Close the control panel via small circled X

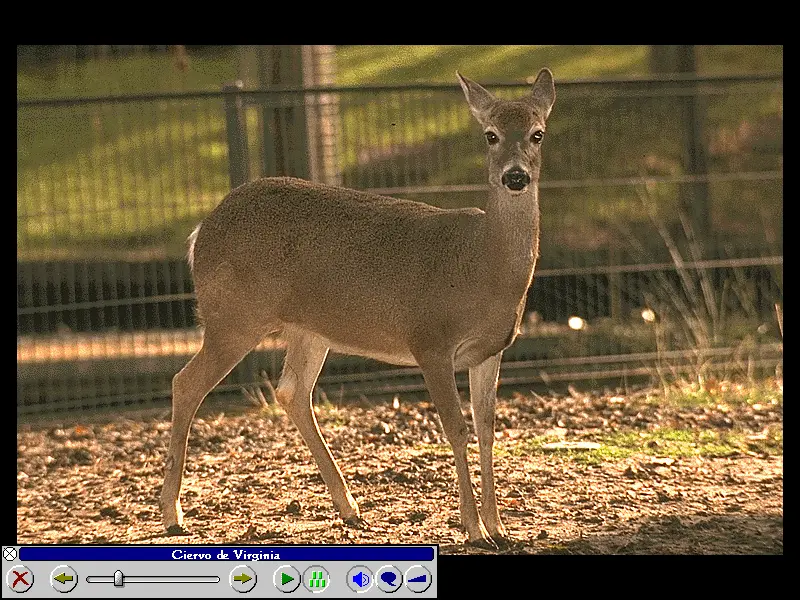click(x=10, y=554)
